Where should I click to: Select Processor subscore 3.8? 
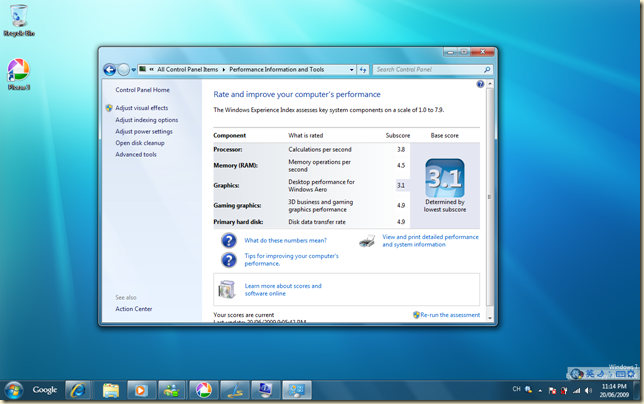[x=401, y=149]
